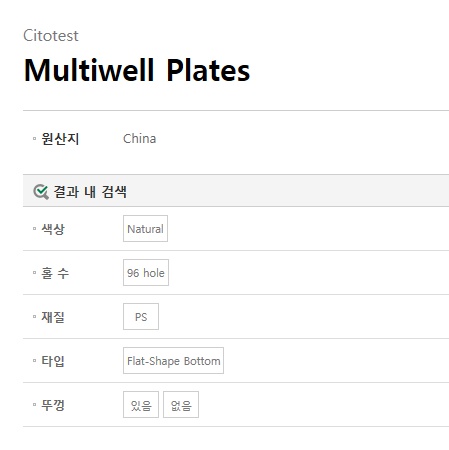This screenshot has height=450, width=449.
Task: Select Flat-Shape Bottom type filter
Action: 173,361
